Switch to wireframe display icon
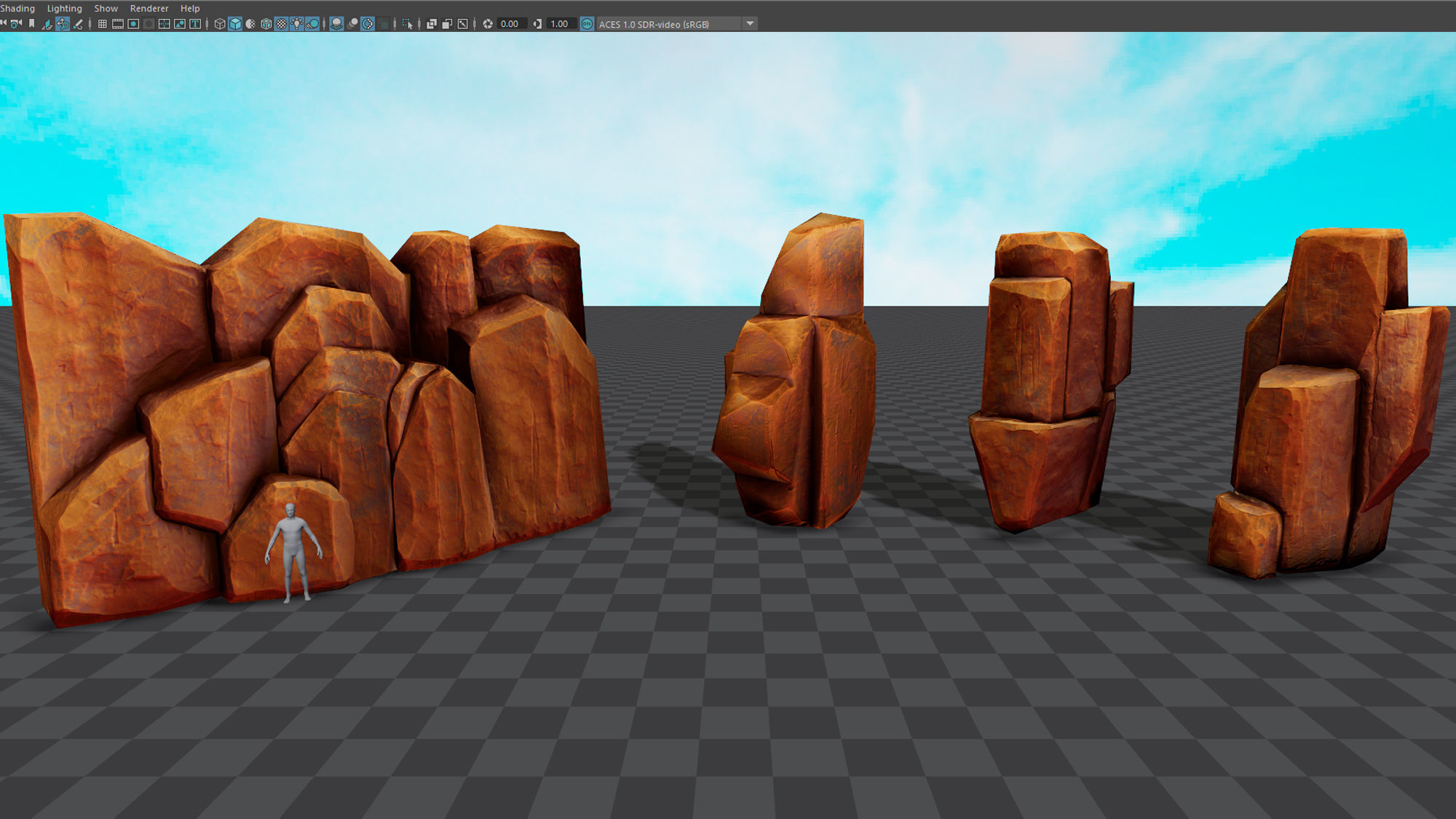Image resolution: width=1456 pixels, height=819 pixels. [x=219, y=24]
